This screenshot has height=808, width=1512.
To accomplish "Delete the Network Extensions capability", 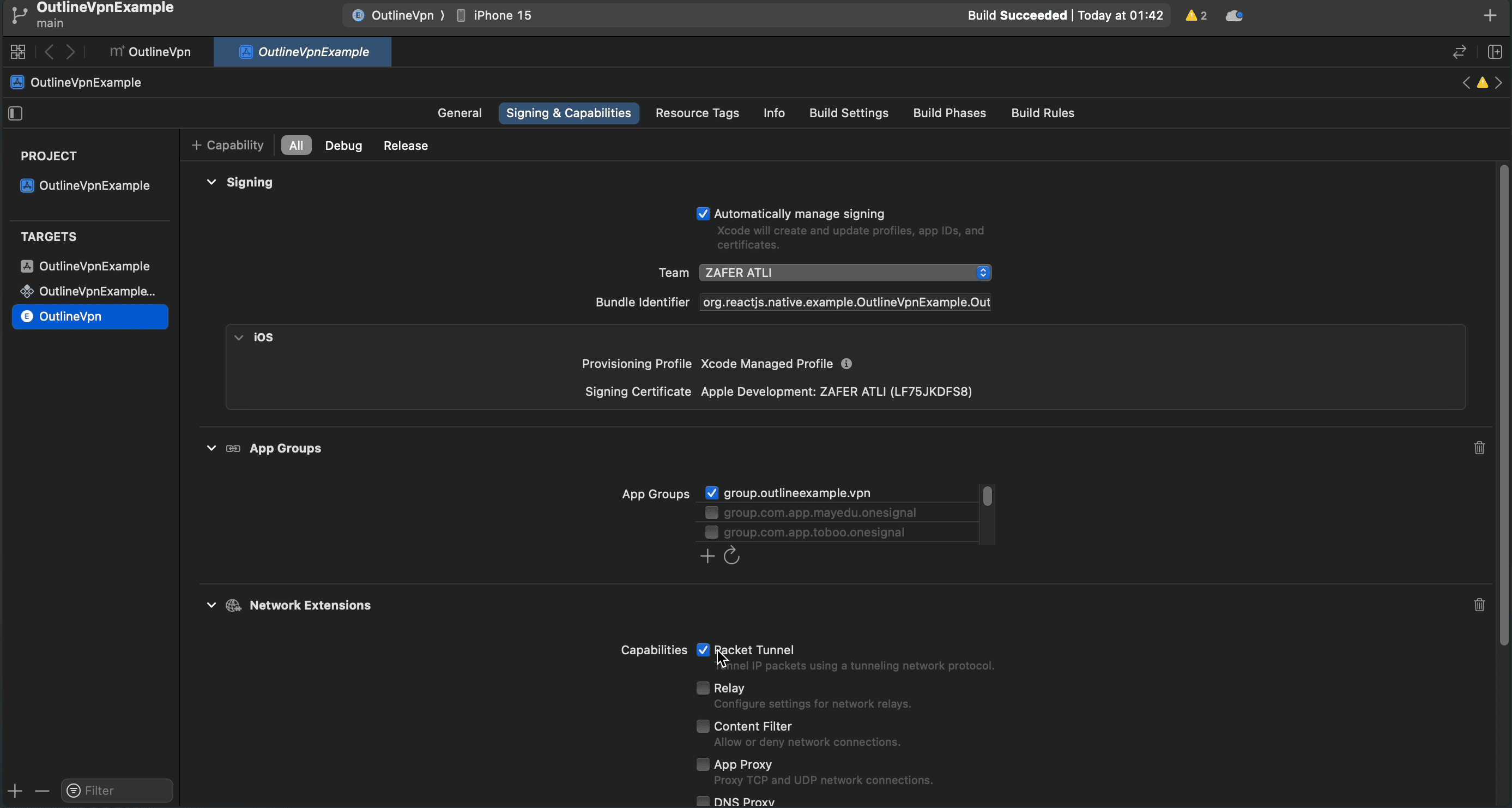I will coord(1479,605).
